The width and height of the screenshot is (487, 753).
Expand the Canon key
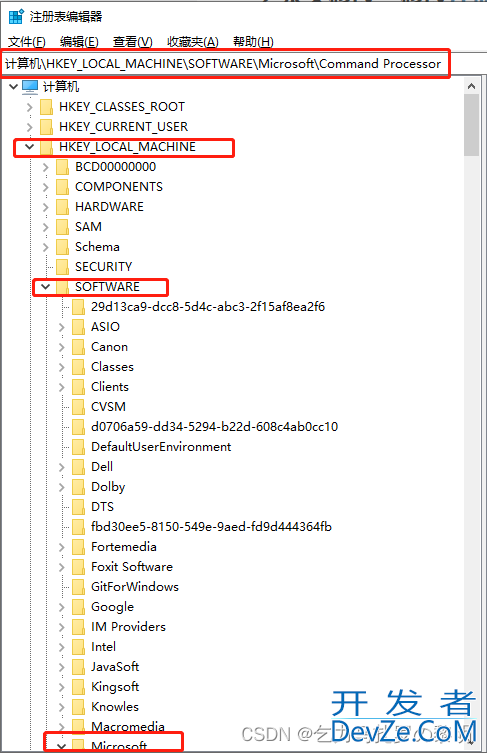(x=61, y=347)
